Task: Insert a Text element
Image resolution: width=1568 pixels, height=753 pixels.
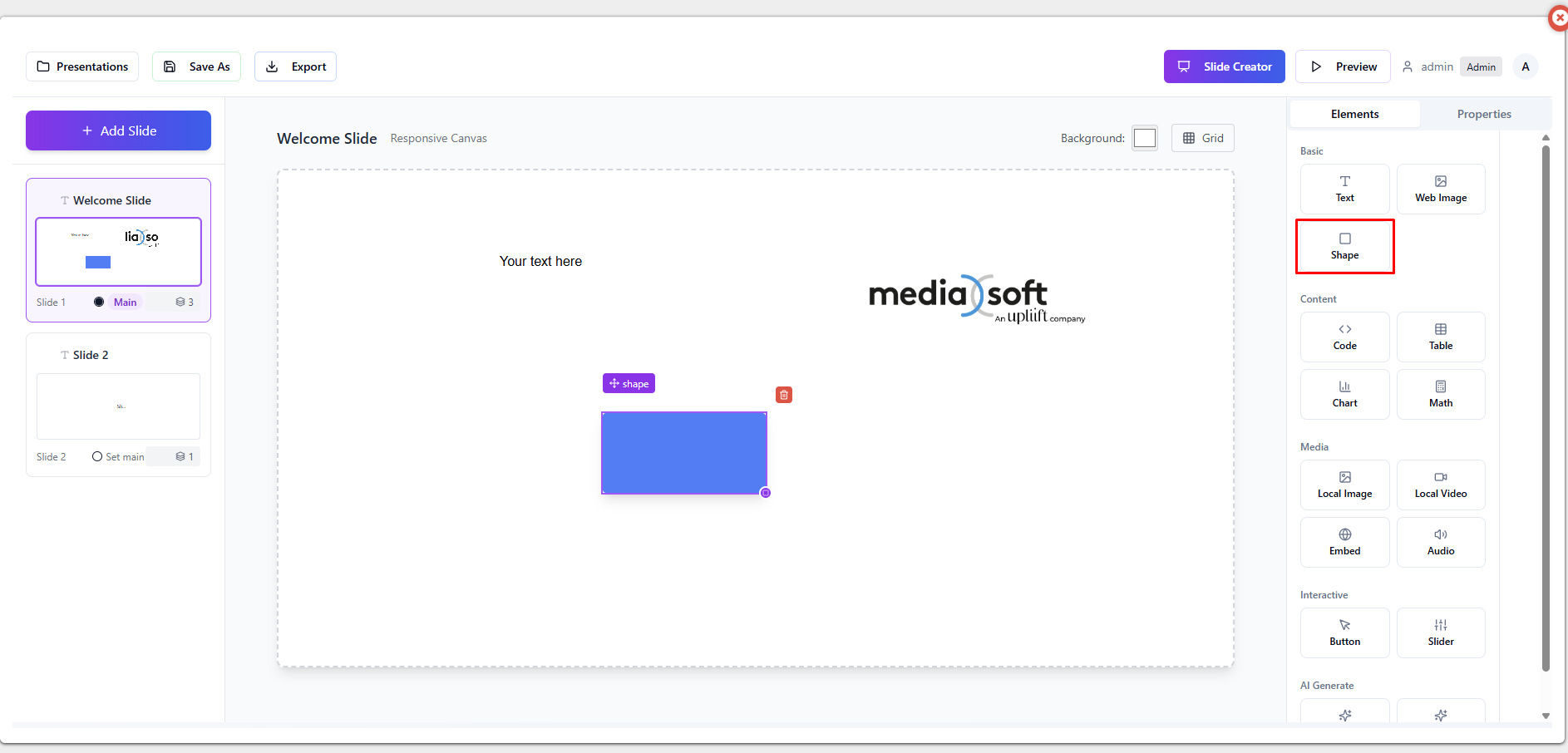Action: click(1344, 189)
